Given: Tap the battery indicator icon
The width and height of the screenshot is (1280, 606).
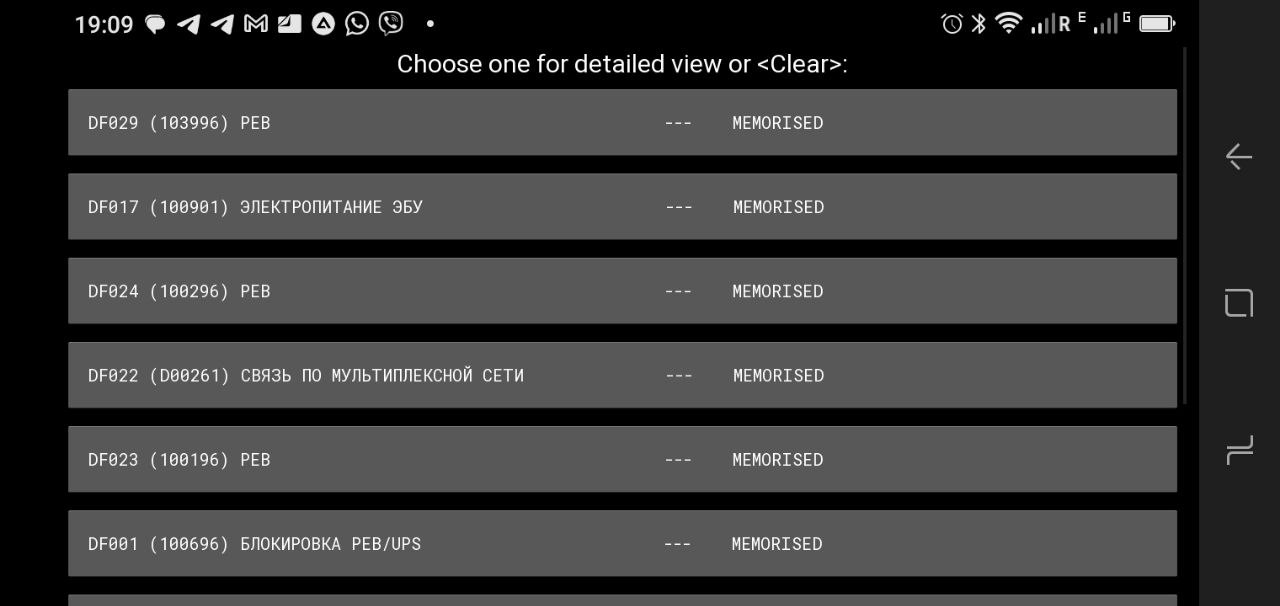Looking at the screenshot, I should [x=1157, y=24].
